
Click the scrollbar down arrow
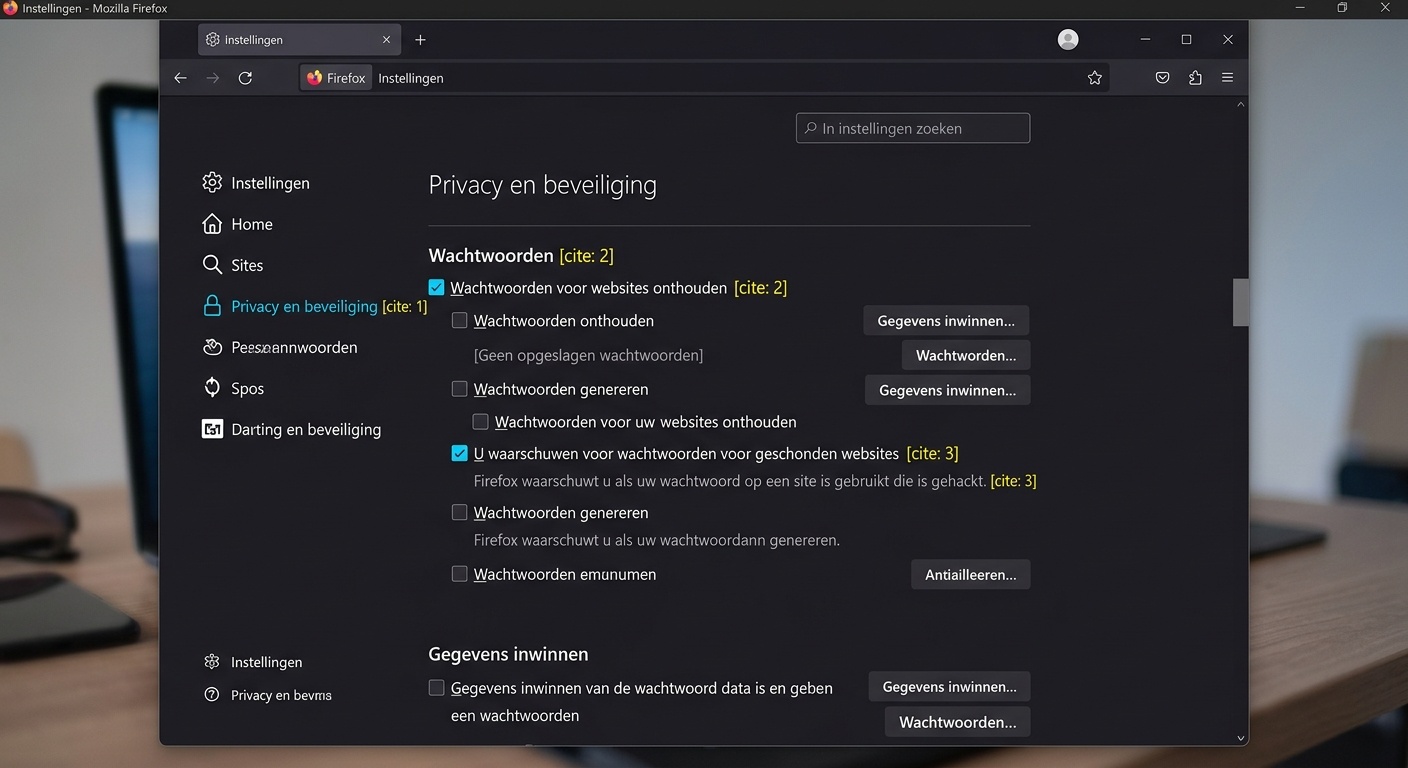(x=1241, y=738)
